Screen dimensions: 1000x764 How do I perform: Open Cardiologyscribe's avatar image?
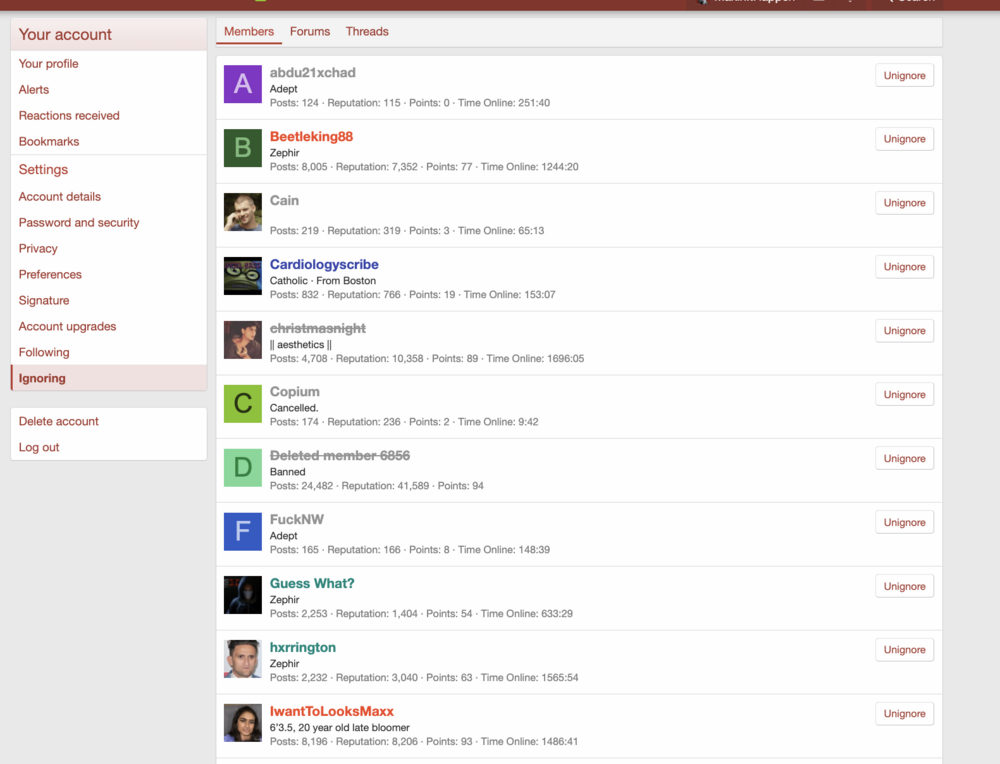coord(242,275)
